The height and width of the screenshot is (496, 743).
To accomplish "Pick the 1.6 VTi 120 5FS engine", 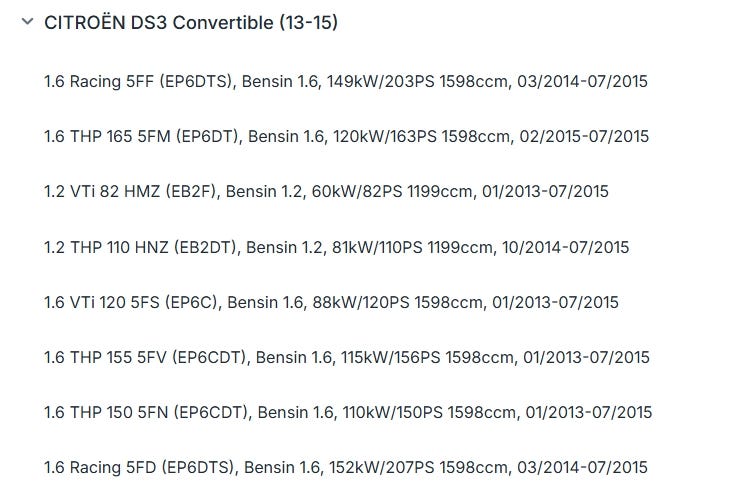I will [x=331, y=302].
